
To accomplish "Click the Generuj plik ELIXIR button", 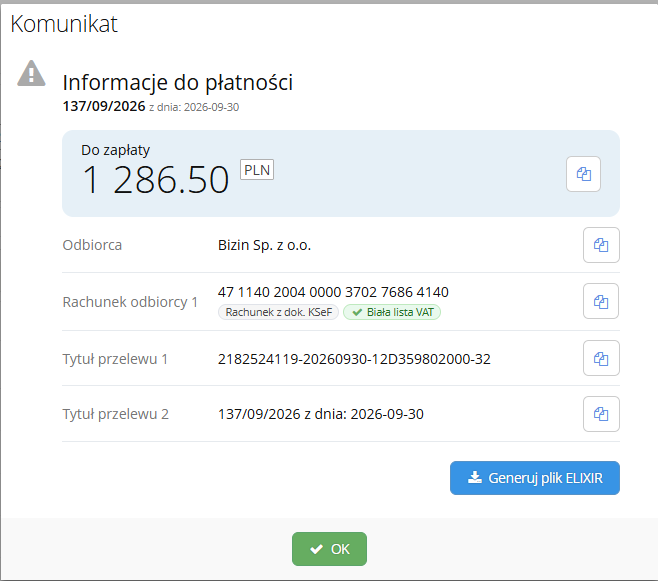I will 535,478.
